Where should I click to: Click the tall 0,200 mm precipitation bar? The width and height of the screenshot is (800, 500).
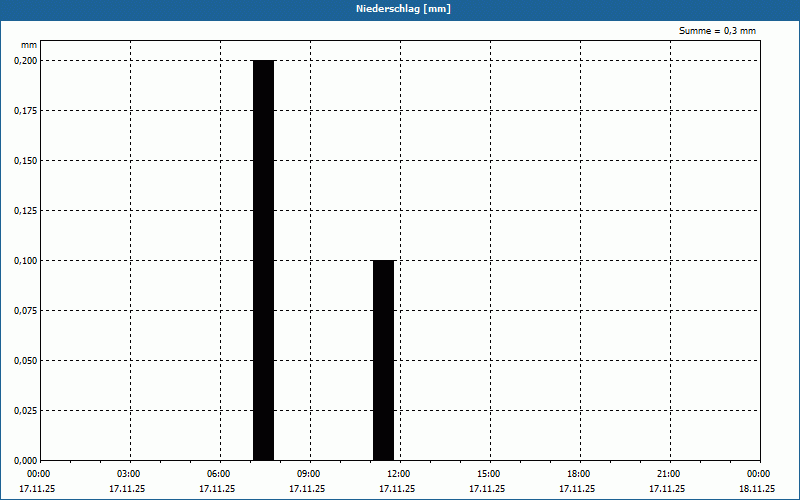[263, 260]
